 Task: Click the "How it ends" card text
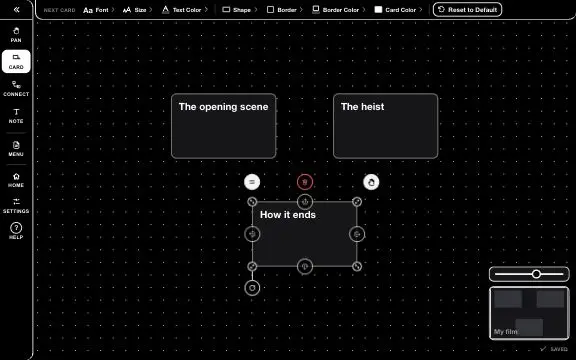tap(288, 215)
